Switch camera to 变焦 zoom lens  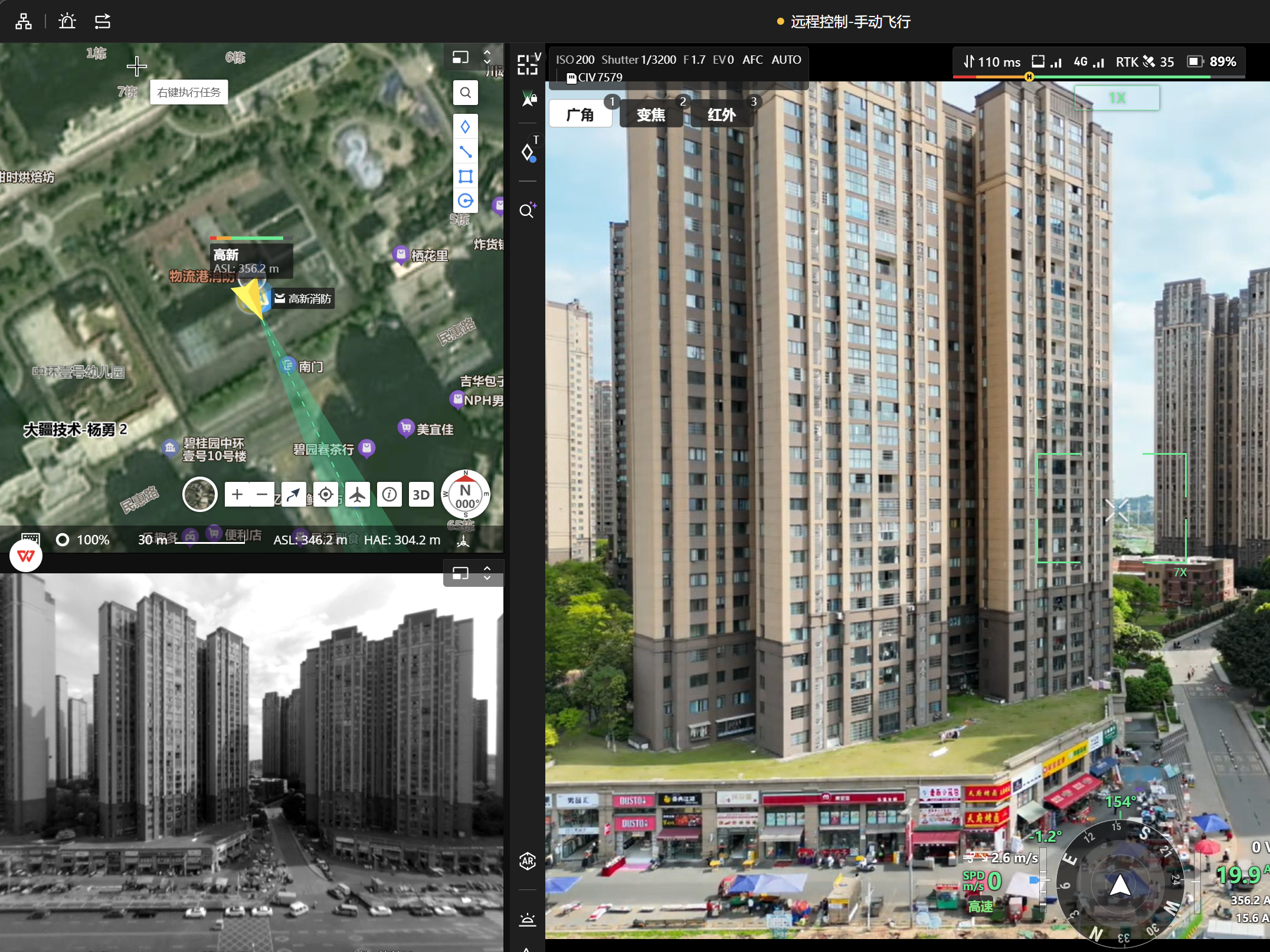coord(651,114)
